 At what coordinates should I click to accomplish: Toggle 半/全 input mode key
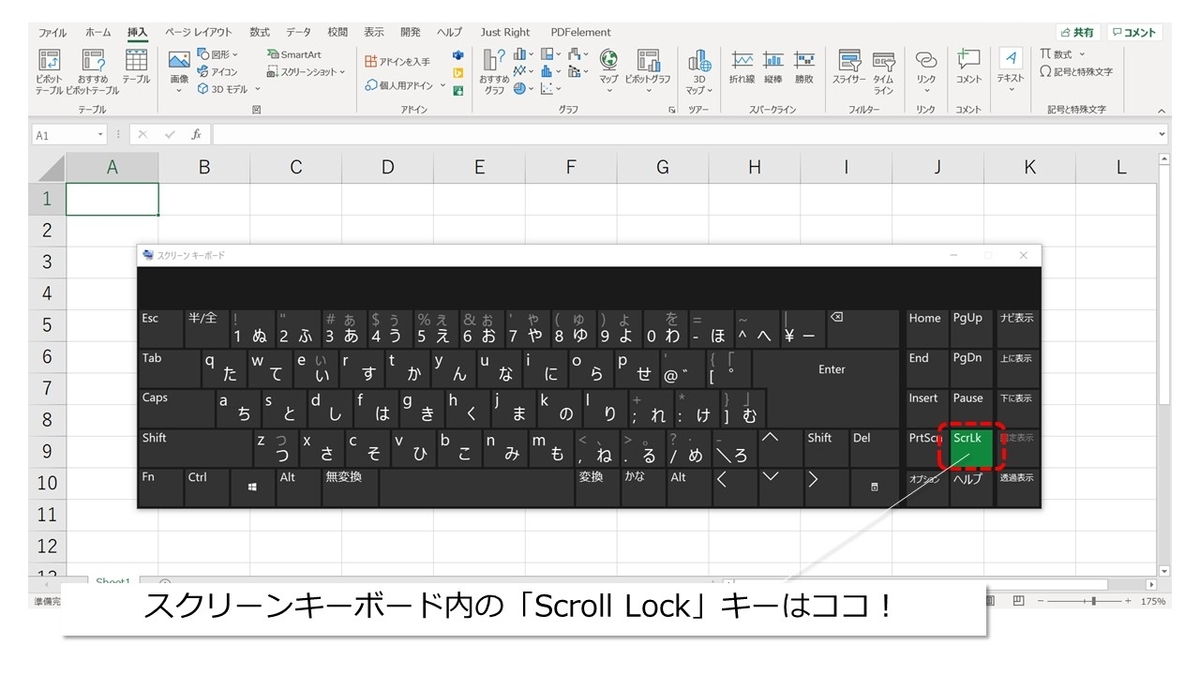point(206,329)
